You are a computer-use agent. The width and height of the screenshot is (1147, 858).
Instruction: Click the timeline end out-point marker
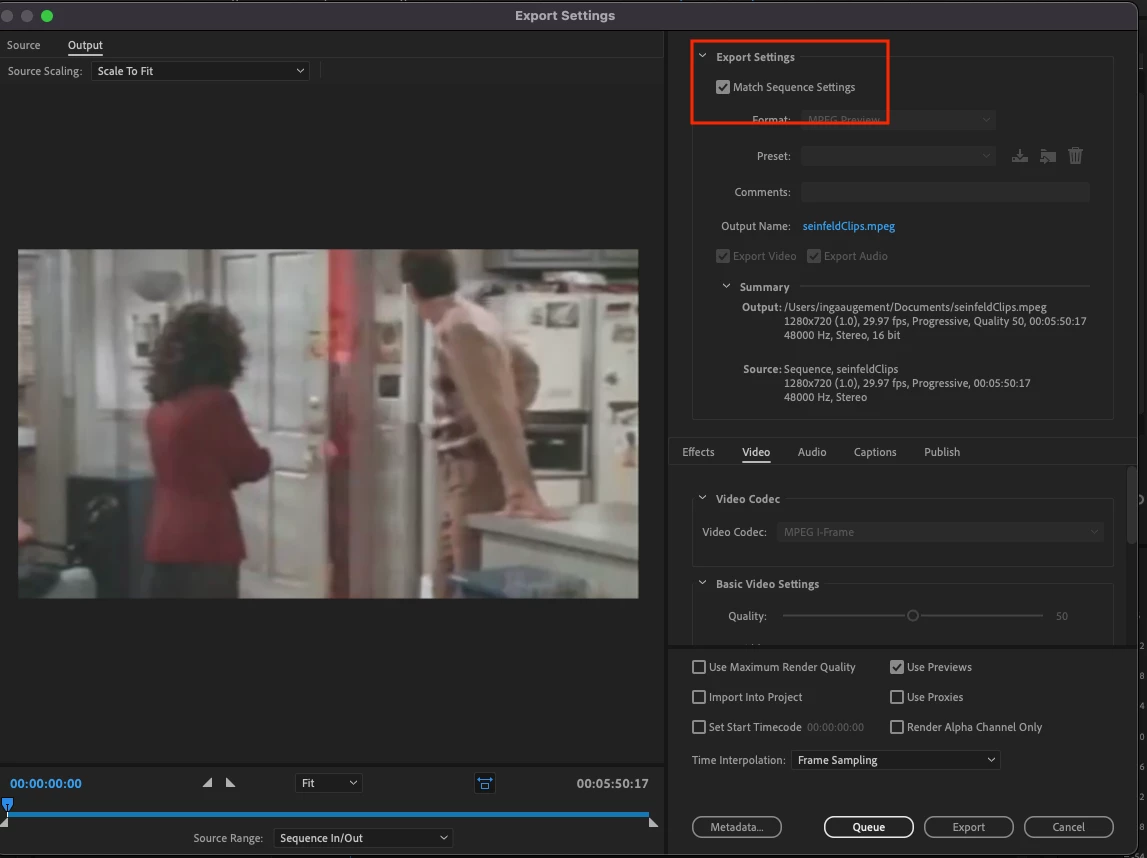click(653, 822)
